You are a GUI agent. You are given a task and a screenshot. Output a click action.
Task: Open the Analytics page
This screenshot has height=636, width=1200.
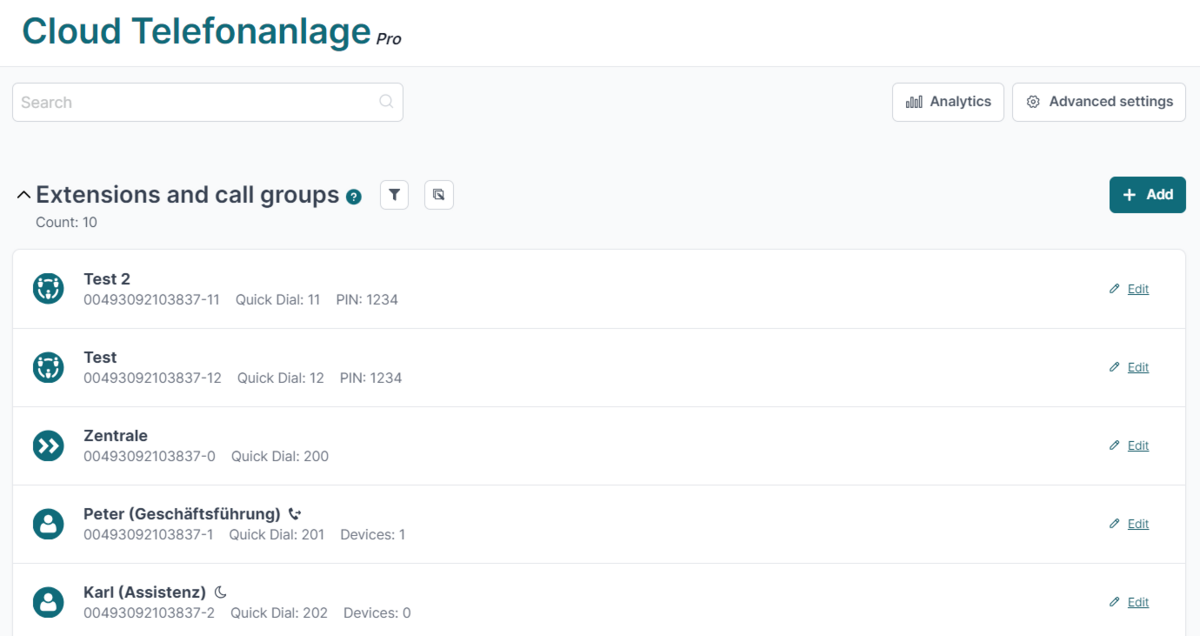click(948, 102)
